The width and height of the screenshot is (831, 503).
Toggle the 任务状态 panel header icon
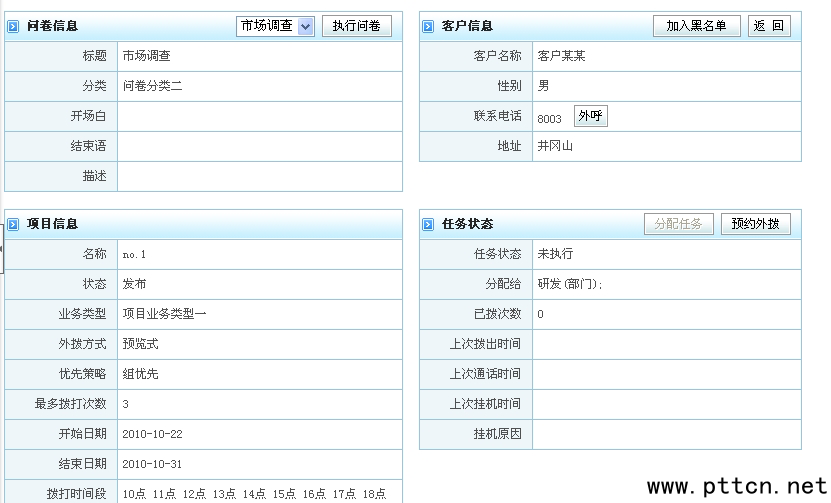[428, 224]
